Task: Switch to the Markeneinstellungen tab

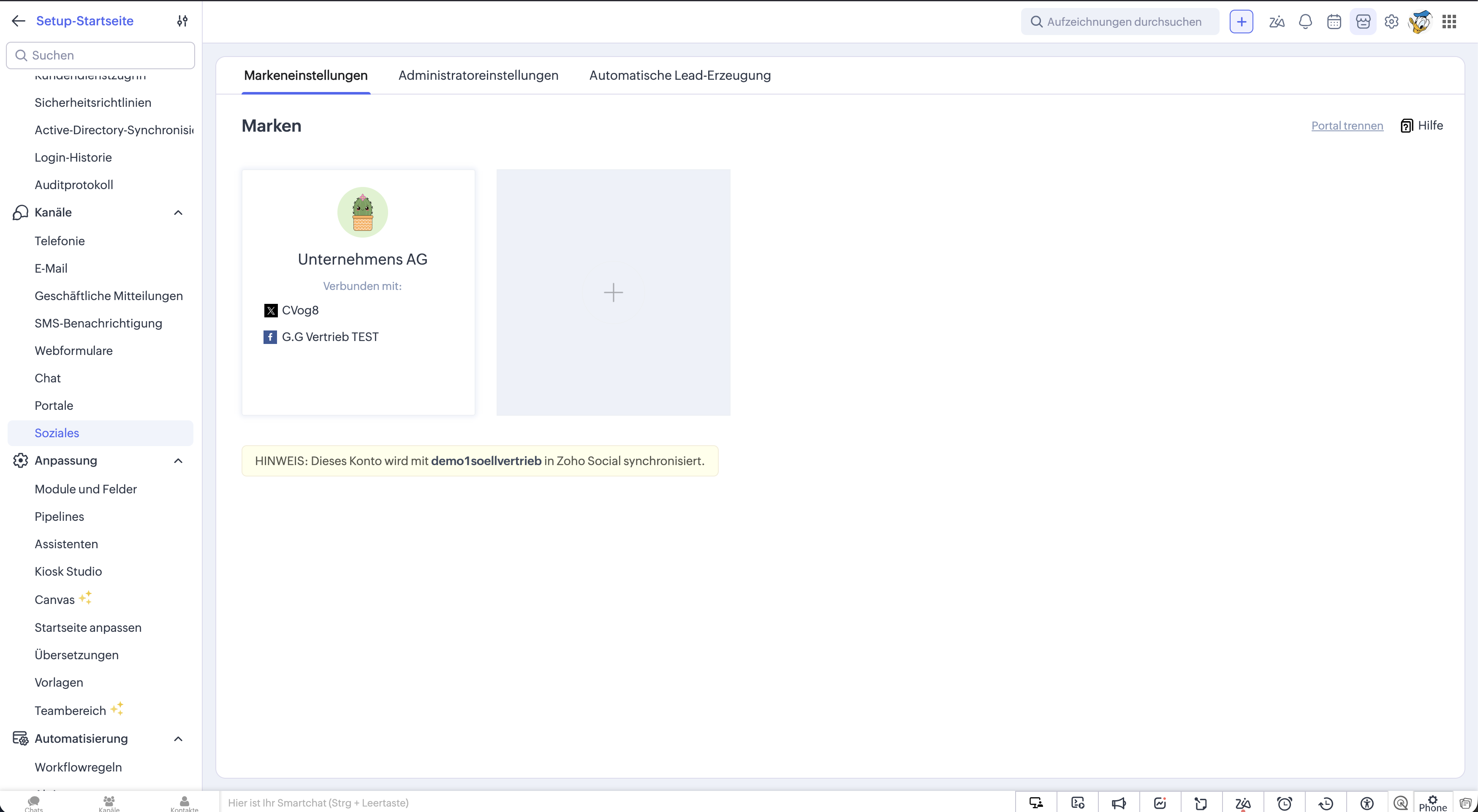Action: [306, 75]
